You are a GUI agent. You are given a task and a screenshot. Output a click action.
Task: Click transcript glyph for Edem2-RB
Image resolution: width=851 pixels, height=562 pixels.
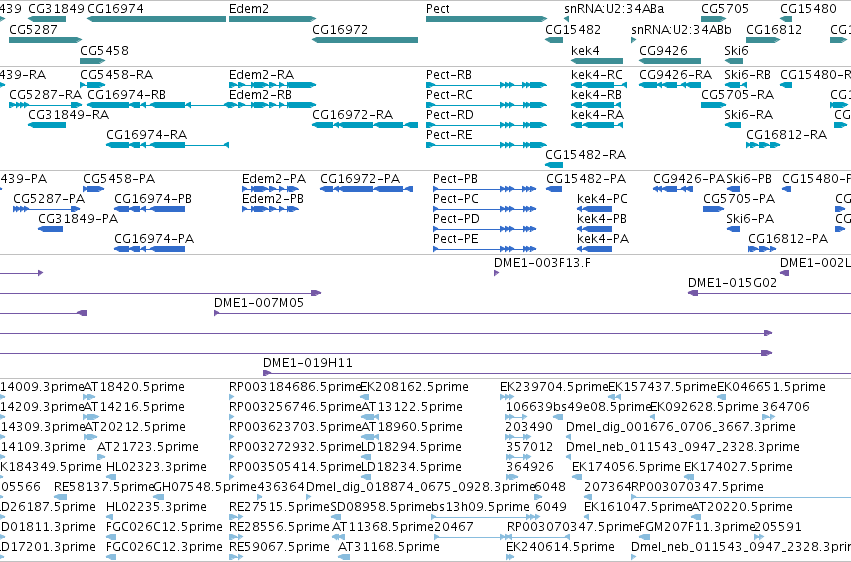[272, 105]
